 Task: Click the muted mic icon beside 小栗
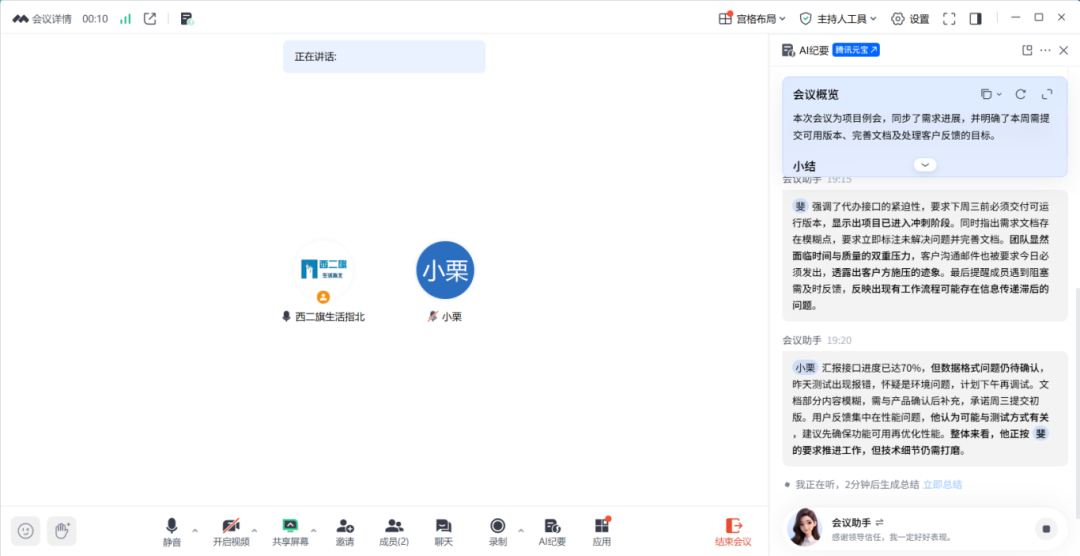(x=433, y=316)
